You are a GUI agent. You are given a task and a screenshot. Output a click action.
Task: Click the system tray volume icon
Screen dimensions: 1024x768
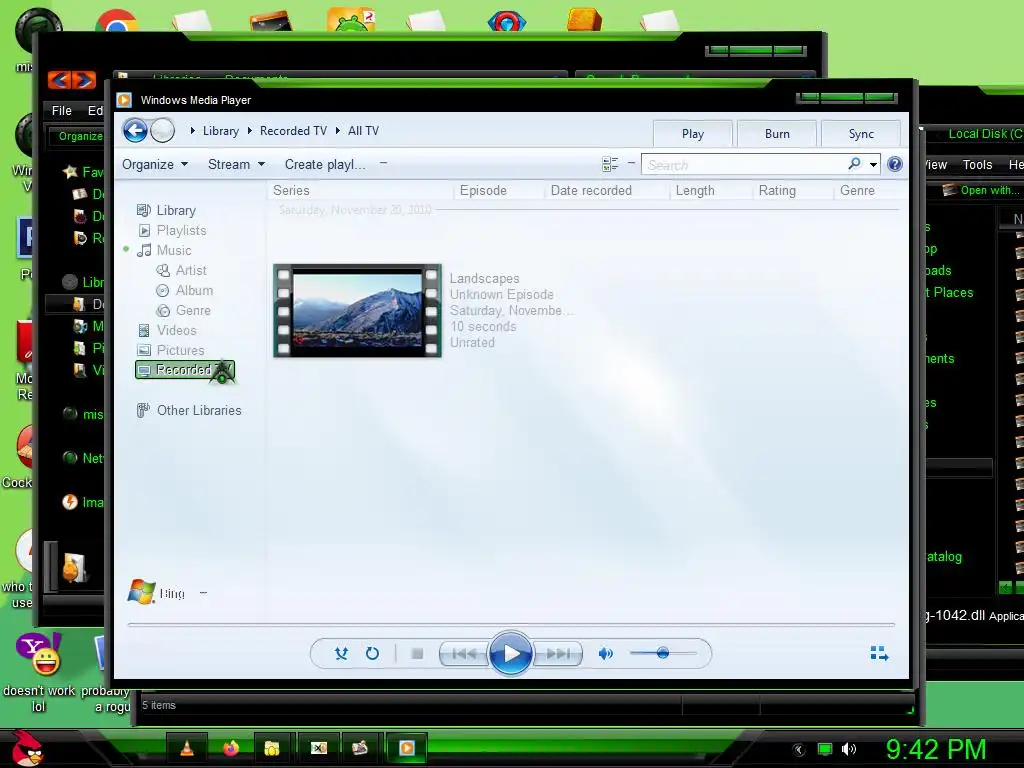click(848, 749)
